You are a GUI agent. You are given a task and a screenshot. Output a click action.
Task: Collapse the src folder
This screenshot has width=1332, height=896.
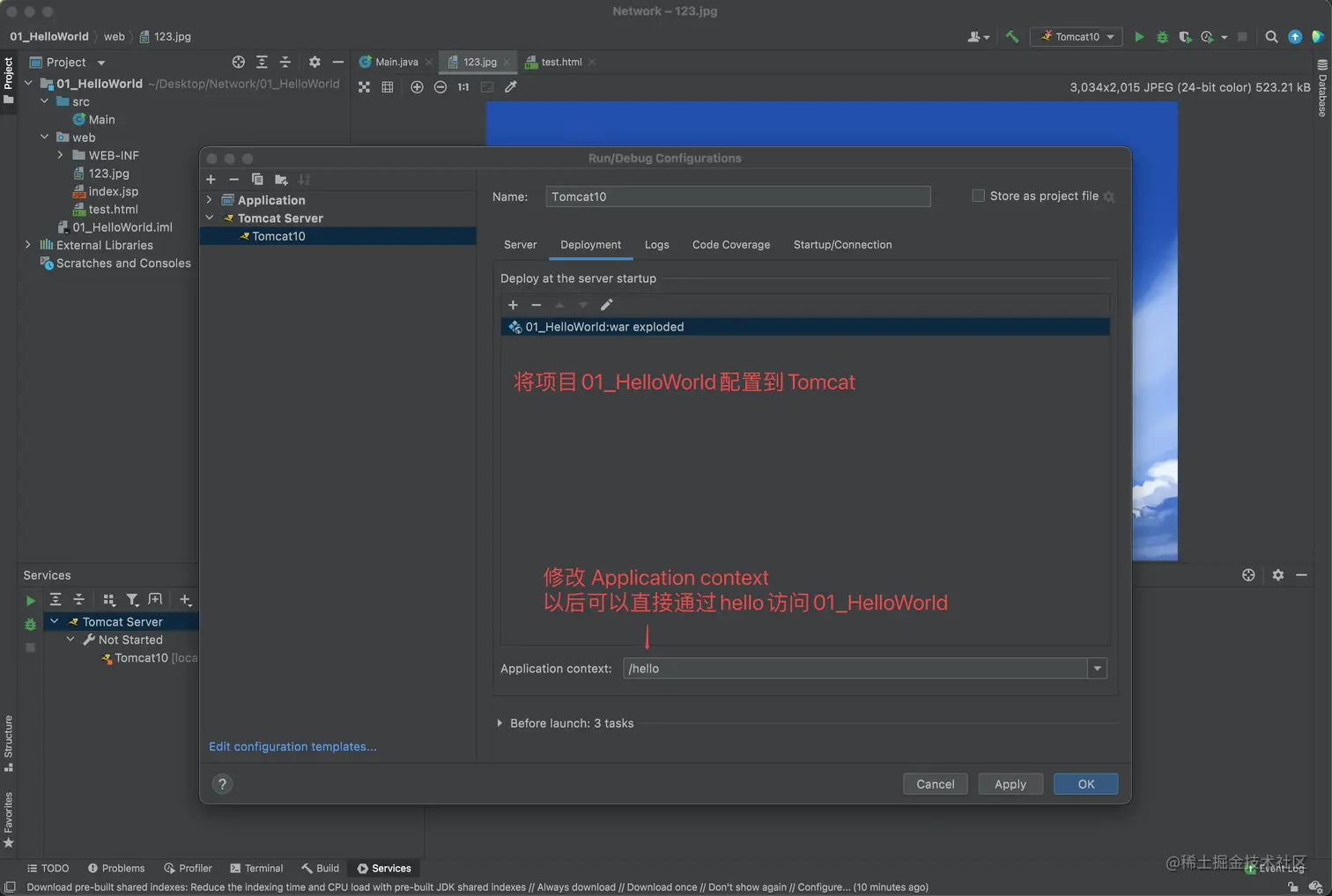click(x=44, y=101)
